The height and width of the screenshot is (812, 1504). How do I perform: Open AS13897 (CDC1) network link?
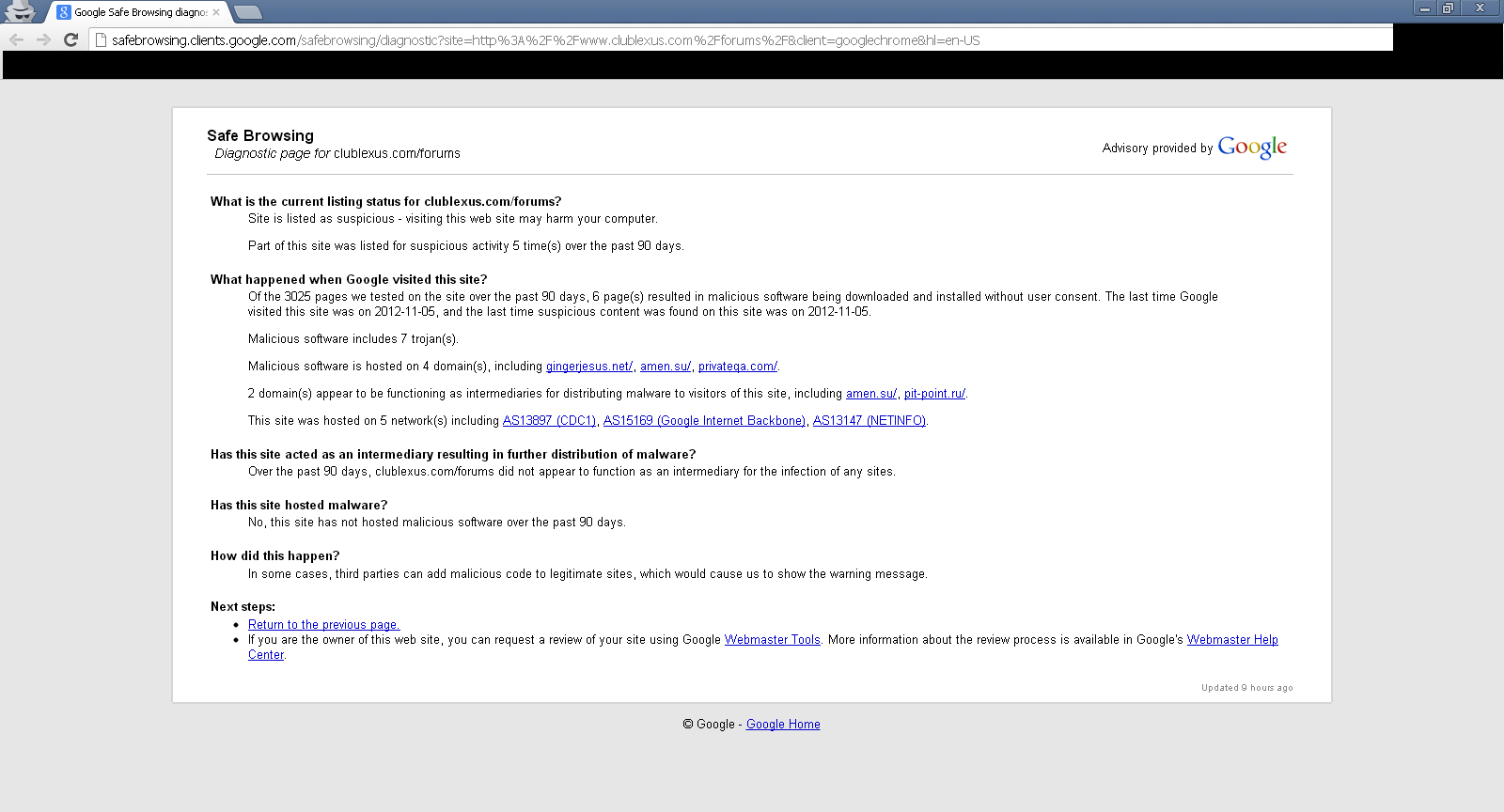pyautogui.click(x=549, y=421)
